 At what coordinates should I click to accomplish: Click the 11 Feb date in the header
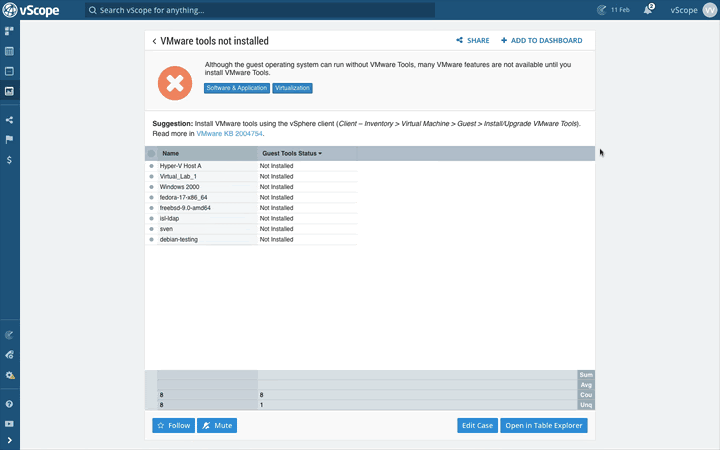pyautogui.click(x=620, y=10)
